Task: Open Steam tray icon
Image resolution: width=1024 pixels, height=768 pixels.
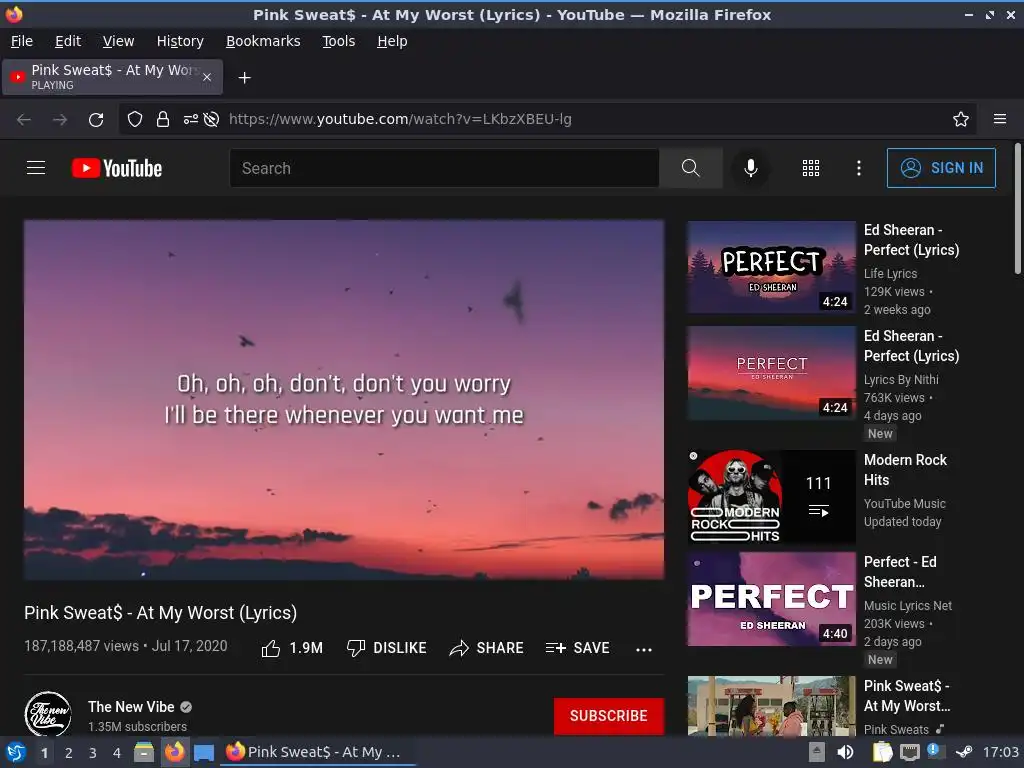Action: coord(964,752)
